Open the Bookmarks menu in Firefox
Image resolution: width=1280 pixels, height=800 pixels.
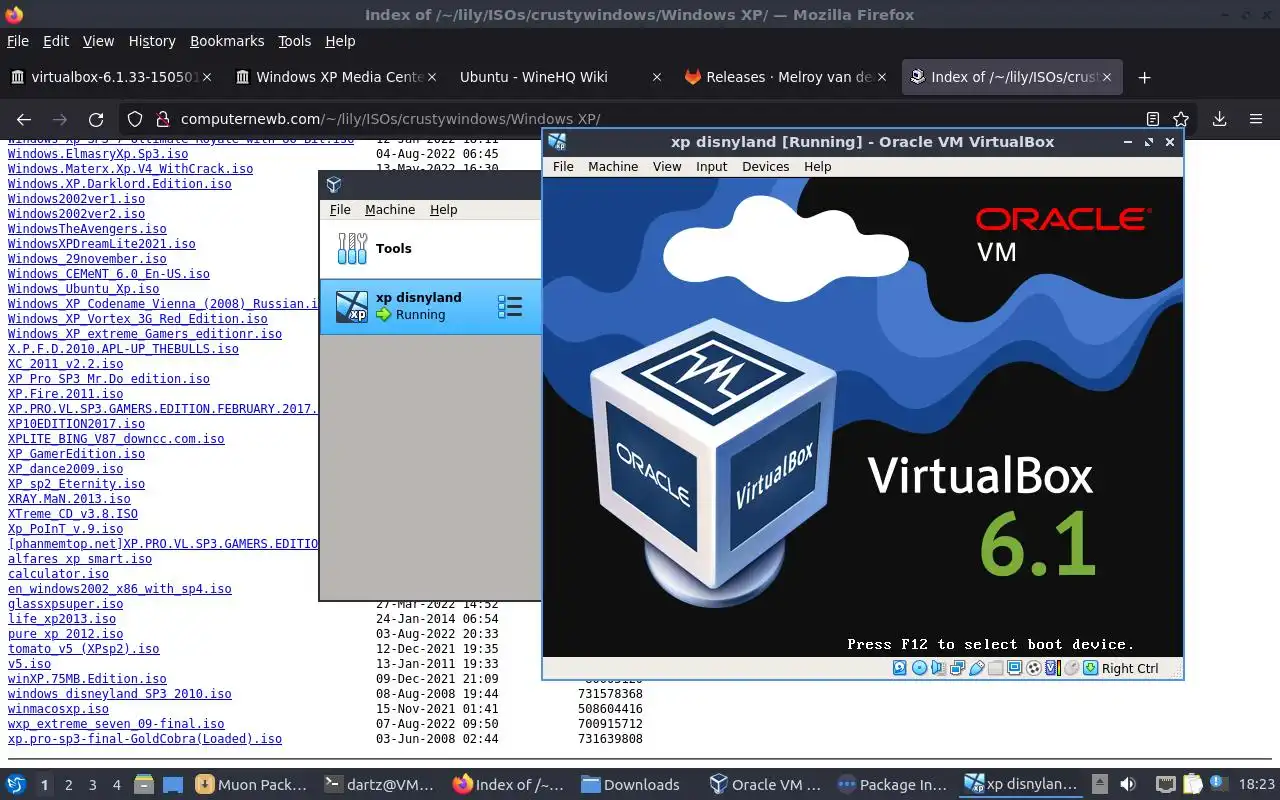click(x=227, y=41)
